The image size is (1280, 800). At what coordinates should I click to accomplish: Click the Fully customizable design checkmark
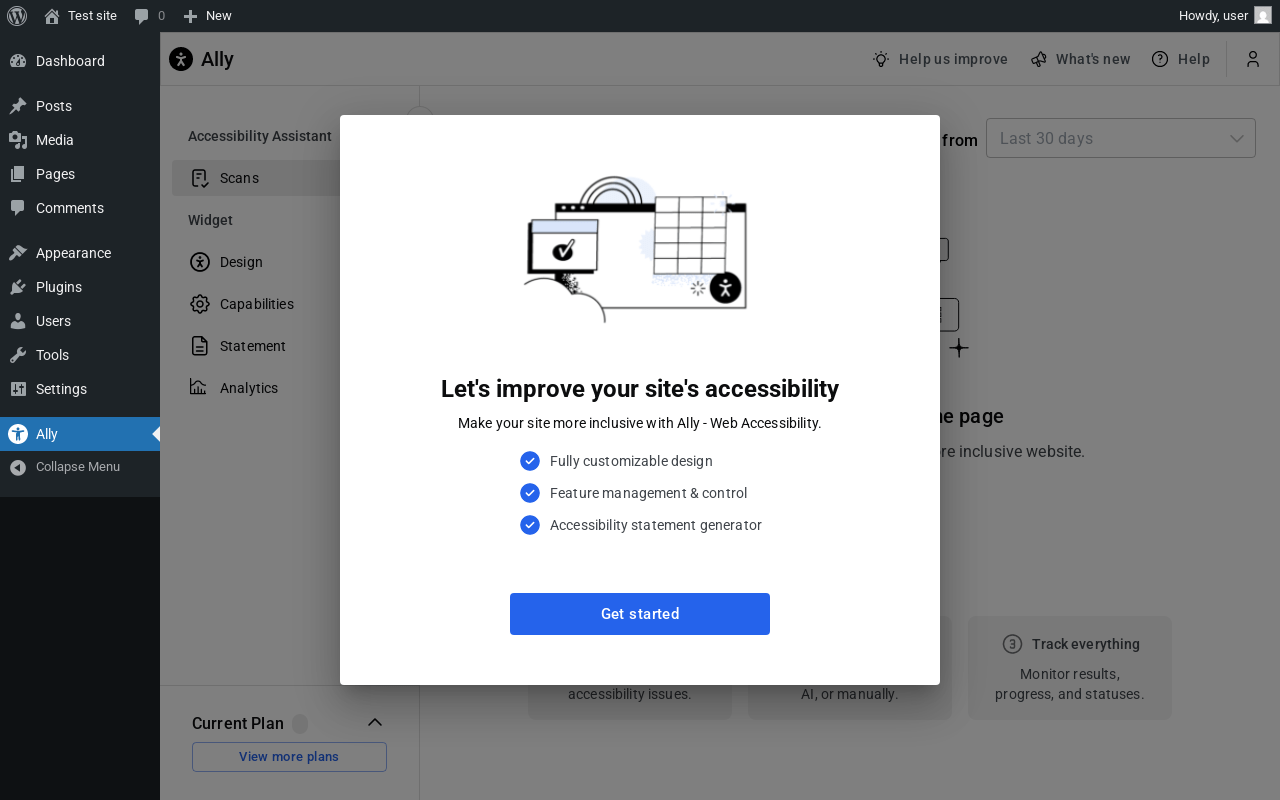[530, 461]
